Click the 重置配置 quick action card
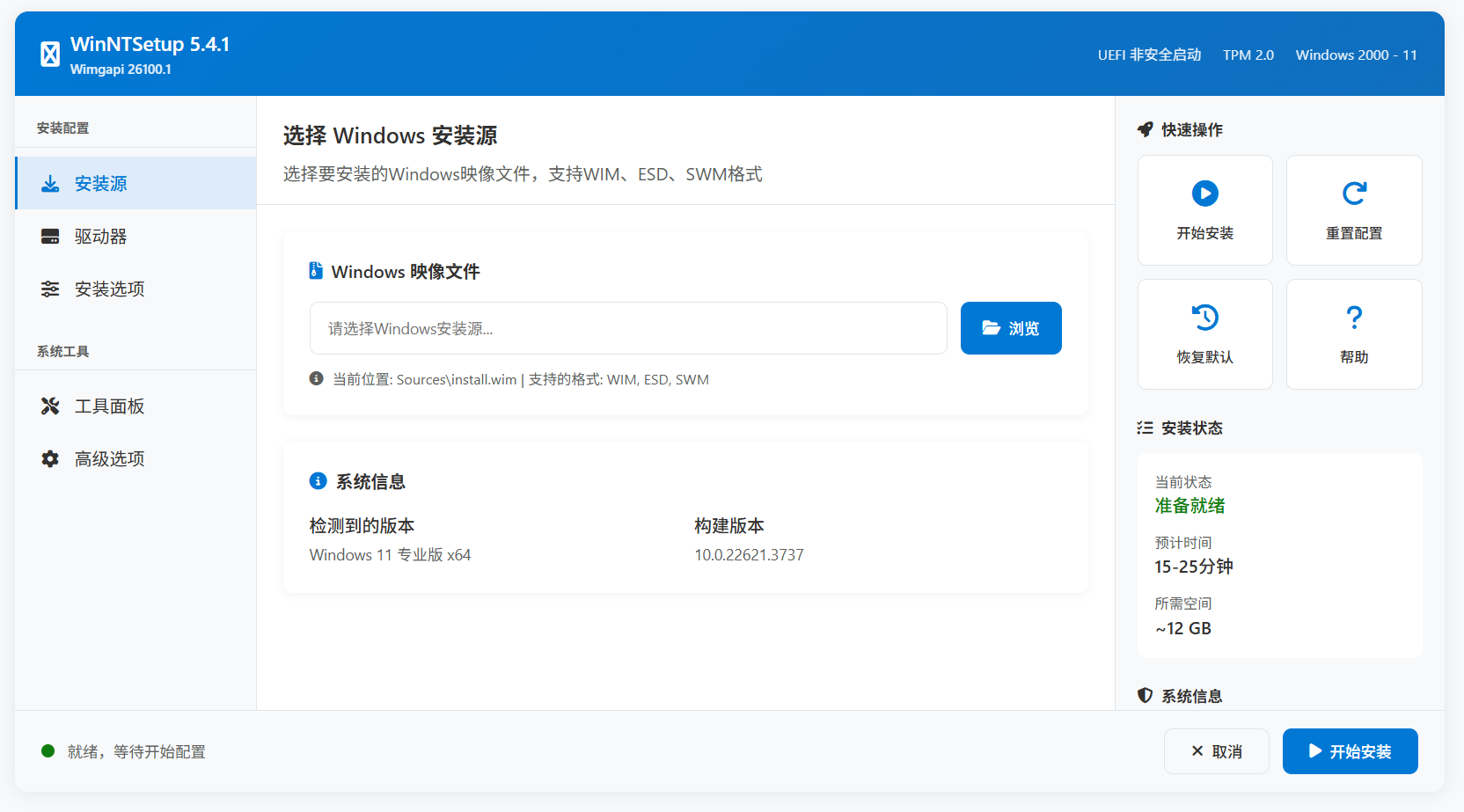The width and height of the screenshot is (1464, 812). pos(1354,210)
